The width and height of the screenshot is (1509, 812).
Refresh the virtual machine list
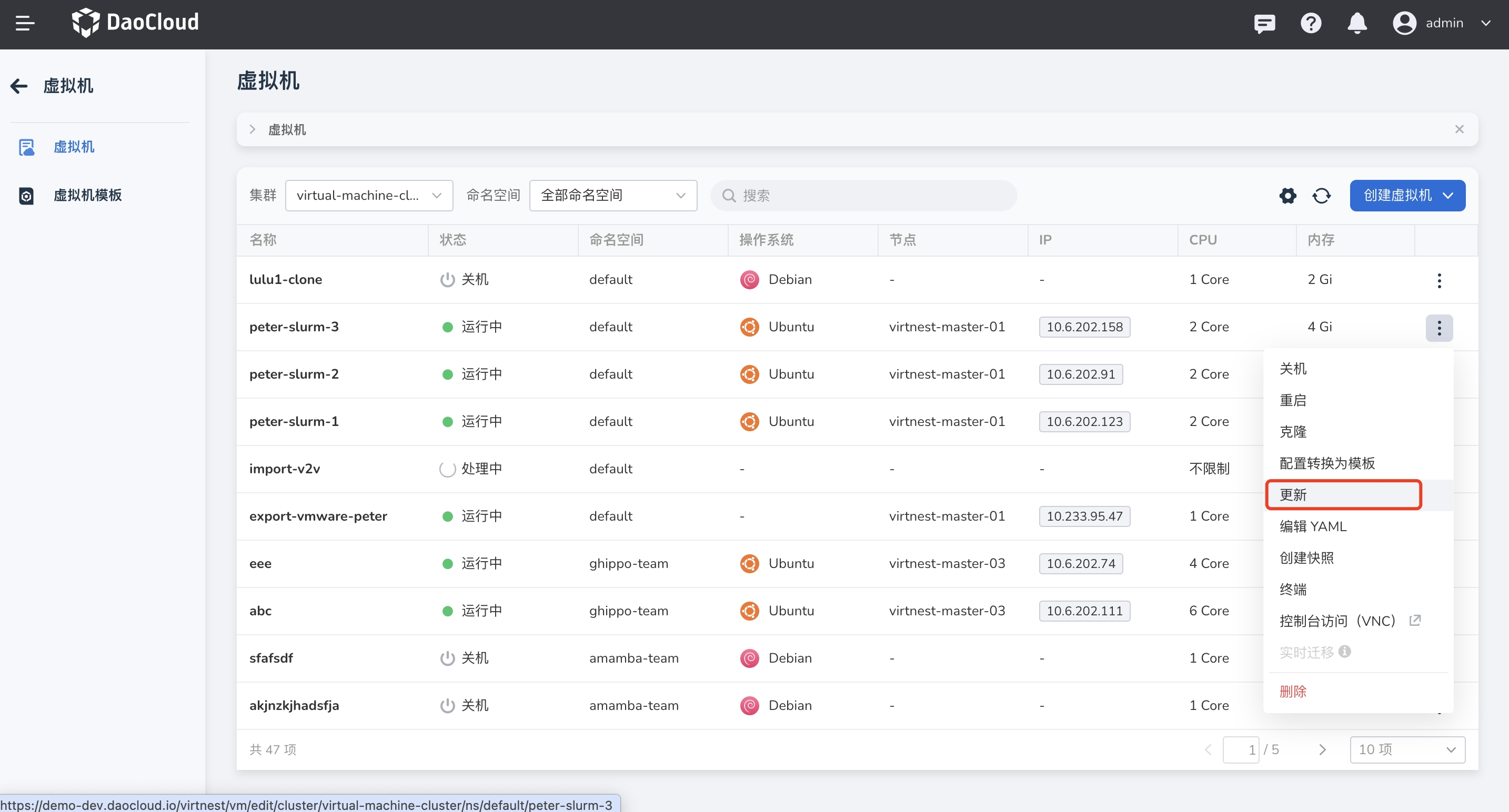click(1322, 196)
